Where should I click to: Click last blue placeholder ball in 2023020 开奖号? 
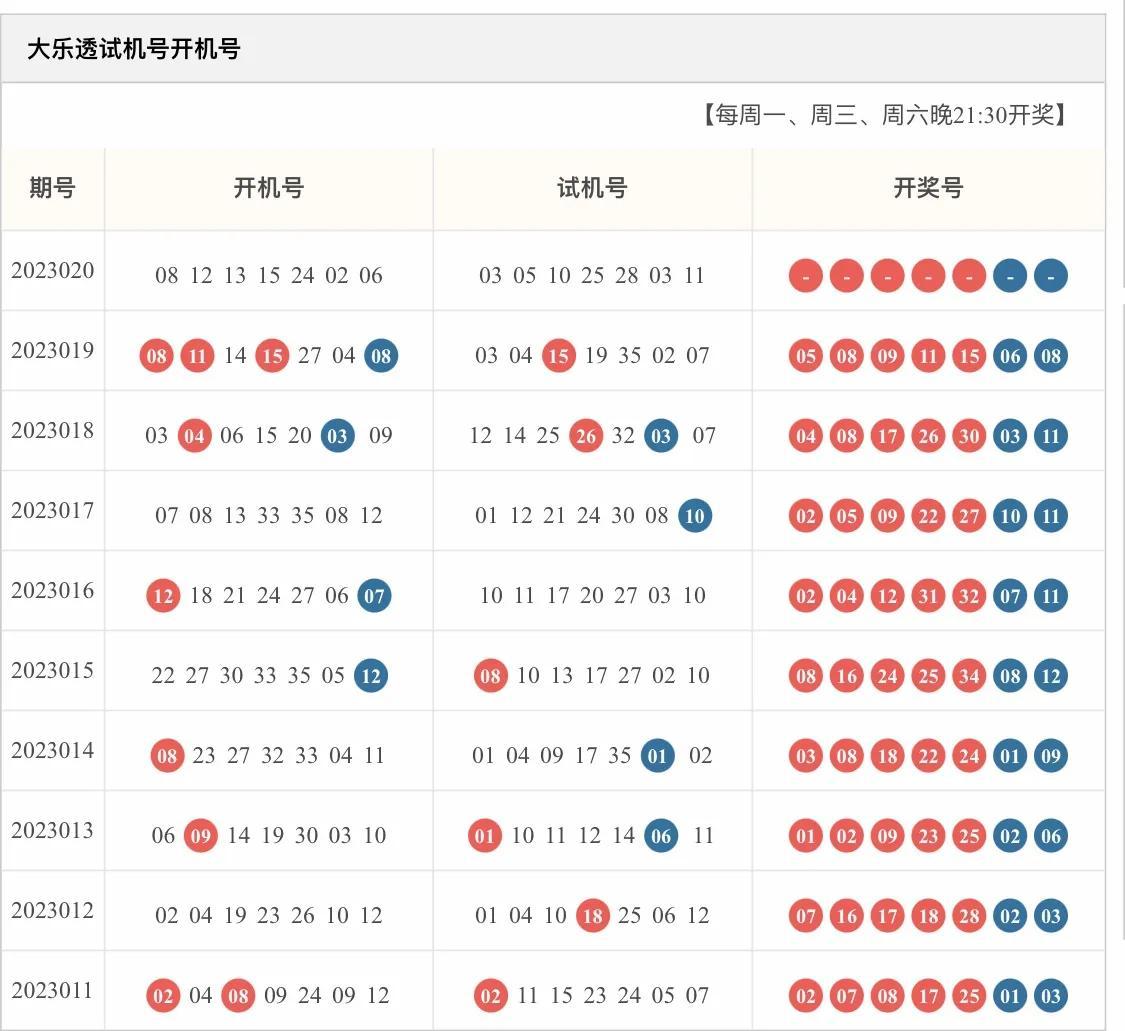pyautogui.click(x=1051, y=276)
